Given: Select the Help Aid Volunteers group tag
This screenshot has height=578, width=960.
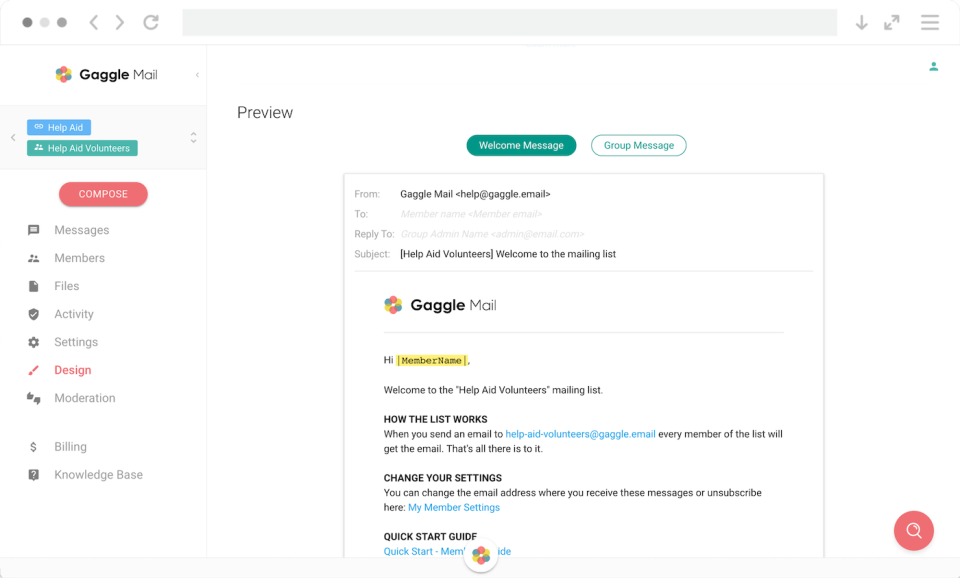Looking at the screenshot, I should (x=82, y=148).
